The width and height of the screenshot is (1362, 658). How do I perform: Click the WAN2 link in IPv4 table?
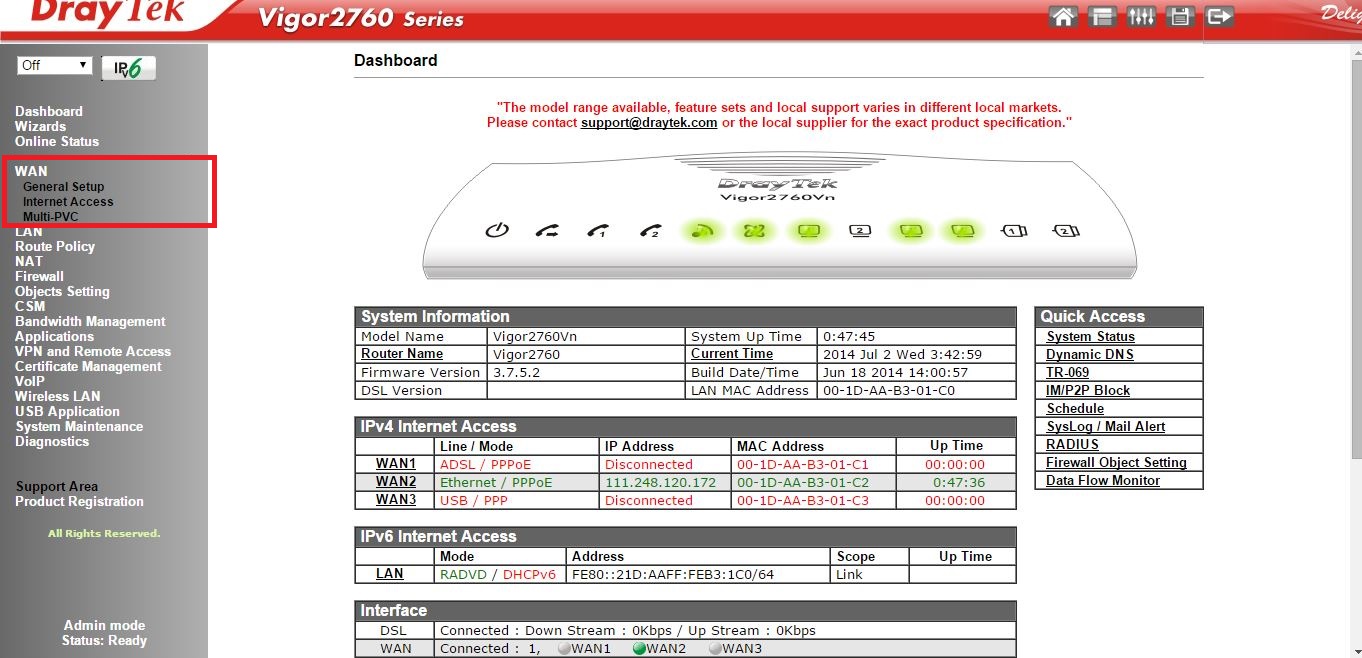396,482
